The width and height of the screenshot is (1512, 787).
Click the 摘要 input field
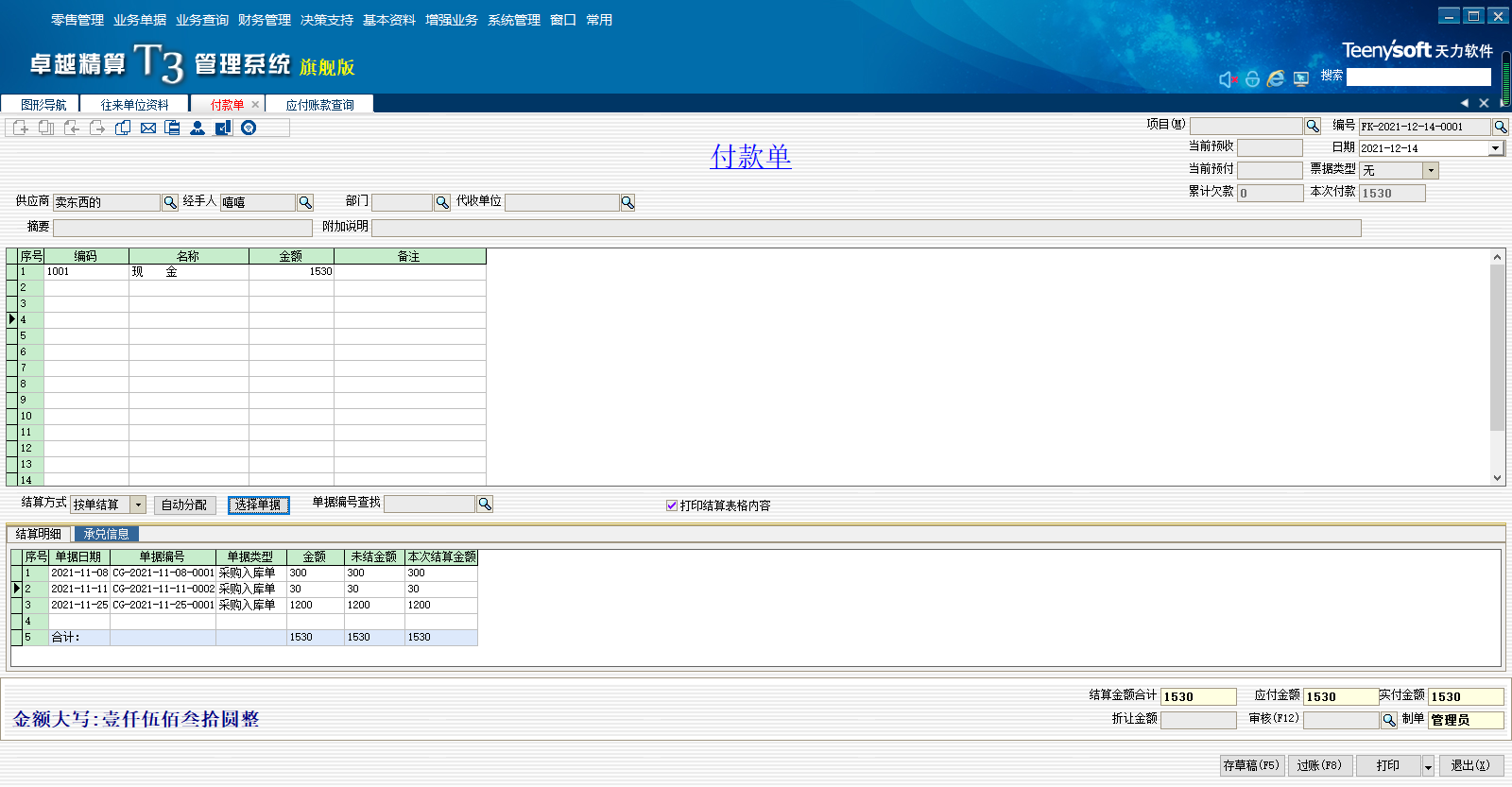click(182, 228)
